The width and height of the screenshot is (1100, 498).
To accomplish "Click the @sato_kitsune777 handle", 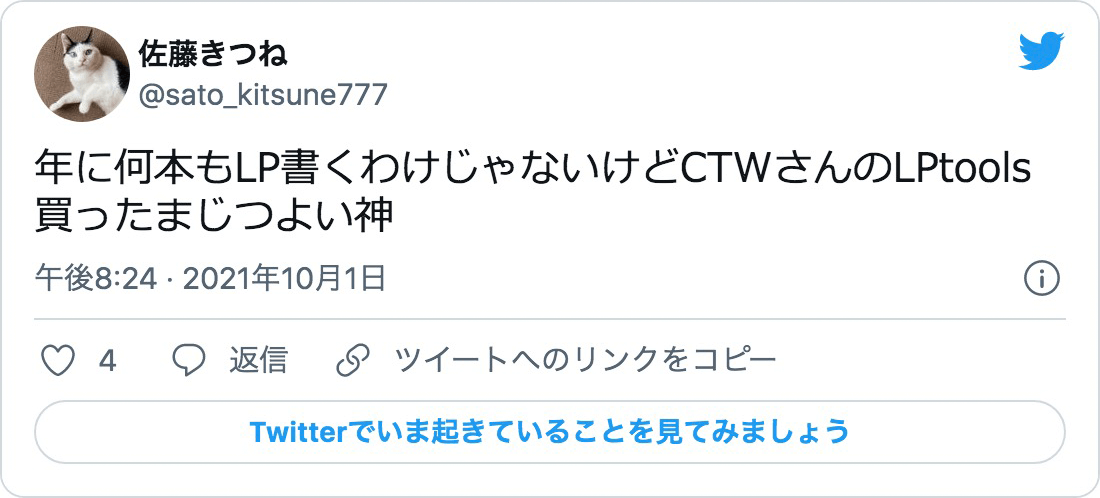I will point(262,94).
